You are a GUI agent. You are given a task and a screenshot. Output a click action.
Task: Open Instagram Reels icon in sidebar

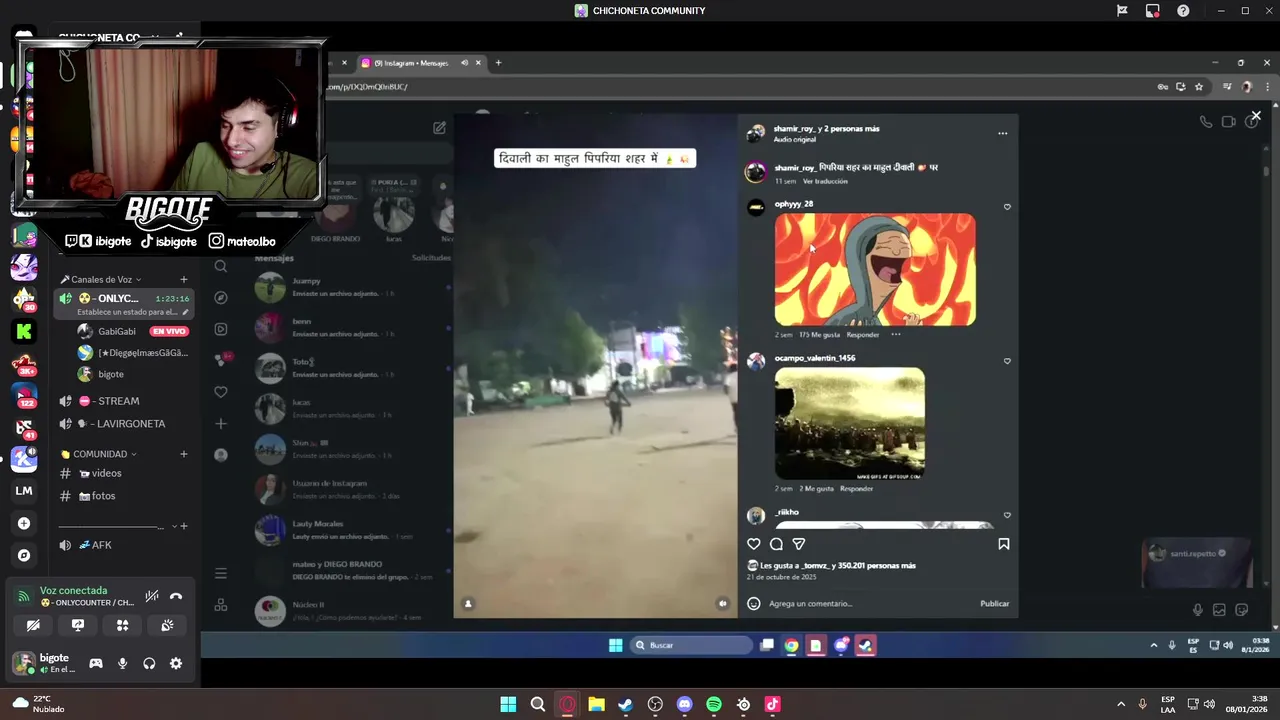221,329
